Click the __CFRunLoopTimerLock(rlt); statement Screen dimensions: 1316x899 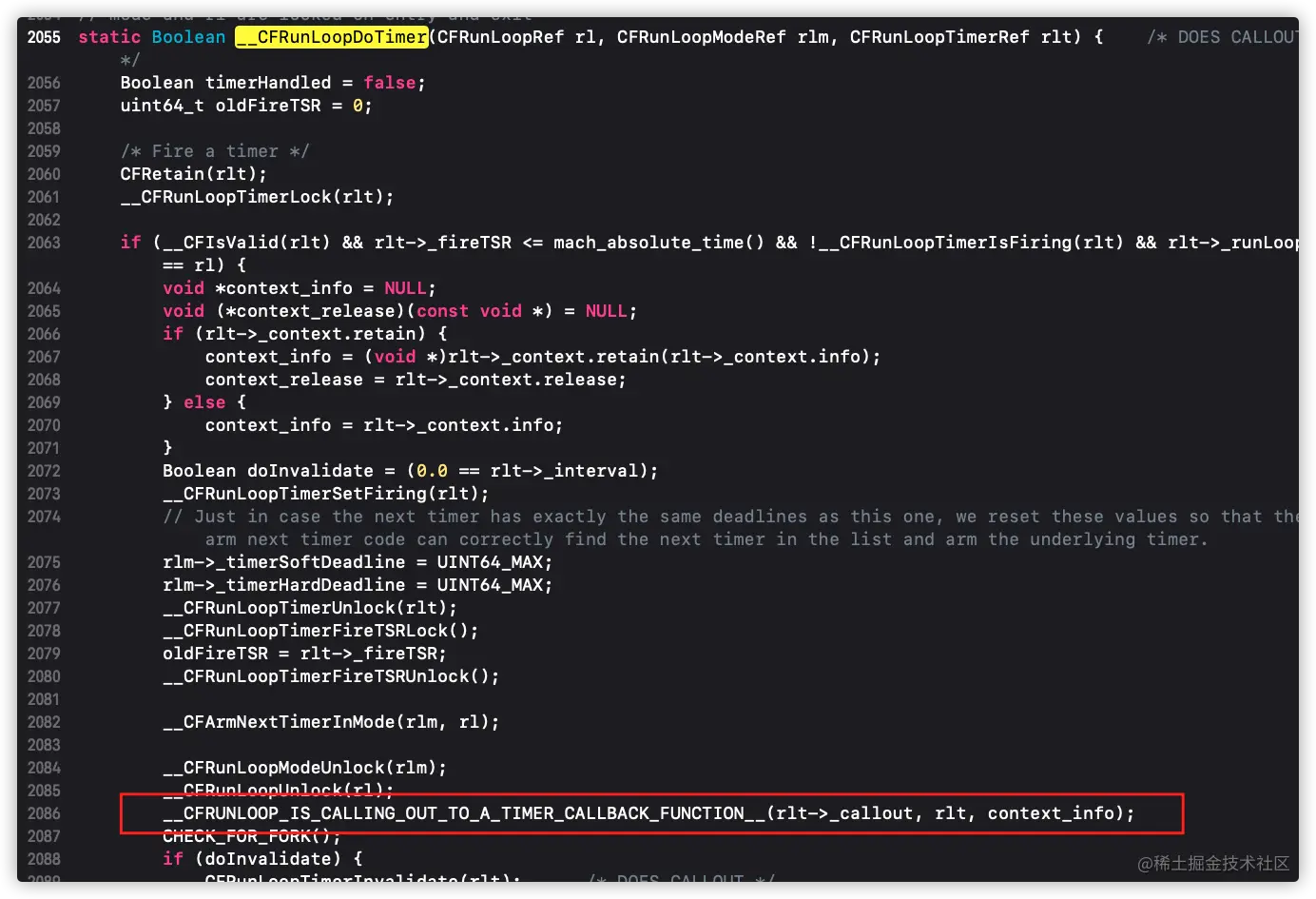[257, 197]
